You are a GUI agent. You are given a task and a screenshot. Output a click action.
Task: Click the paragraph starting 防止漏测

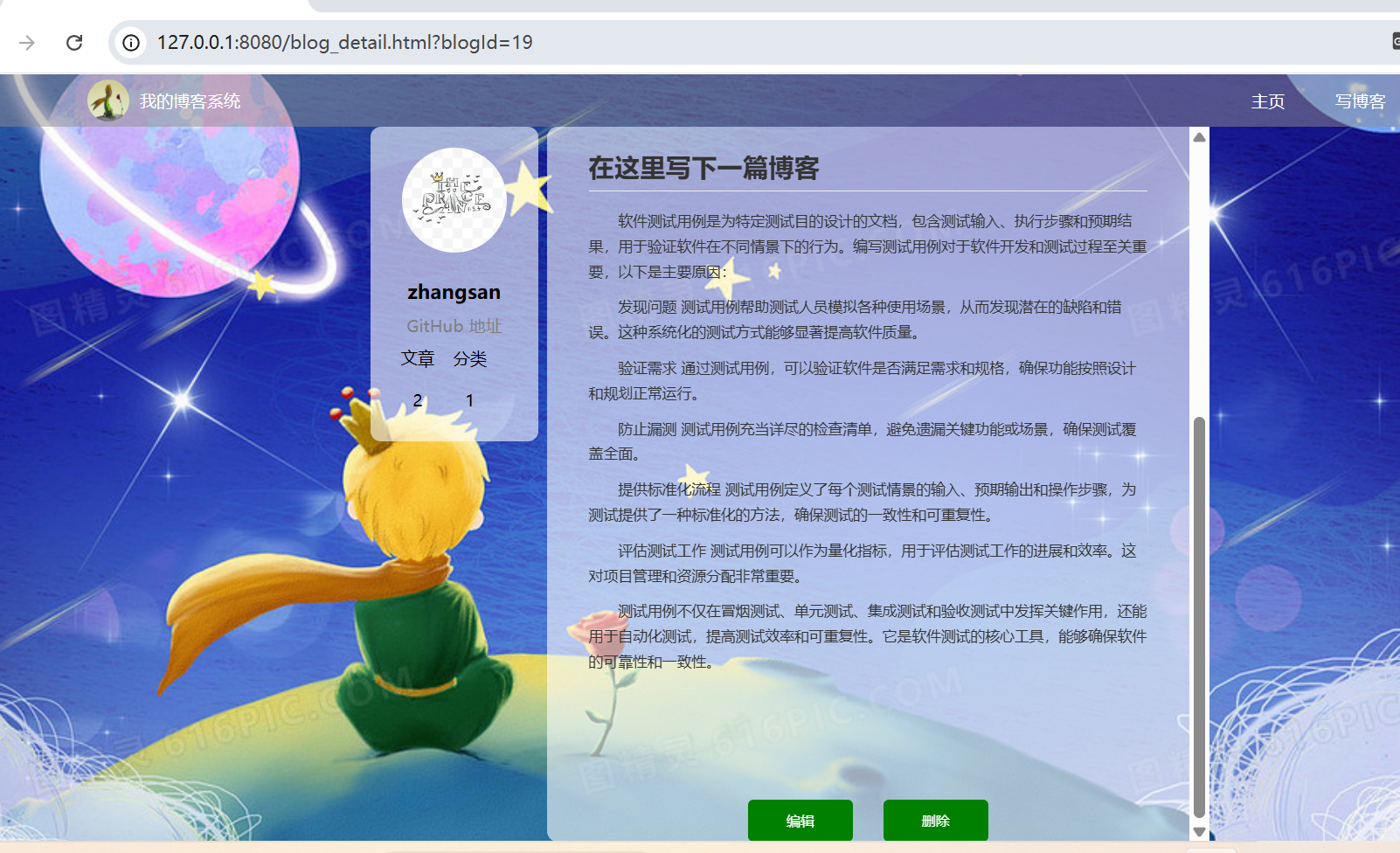[x=868, y=441]
